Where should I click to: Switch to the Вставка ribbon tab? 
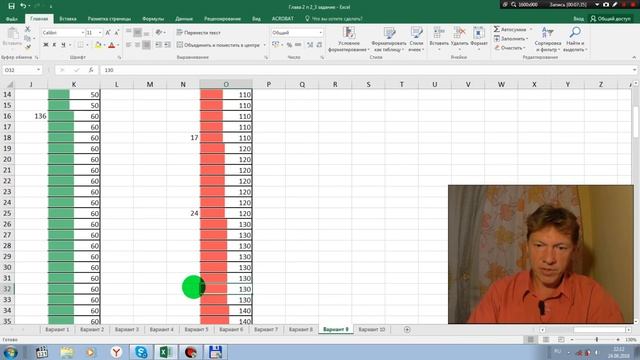[68, 19]
